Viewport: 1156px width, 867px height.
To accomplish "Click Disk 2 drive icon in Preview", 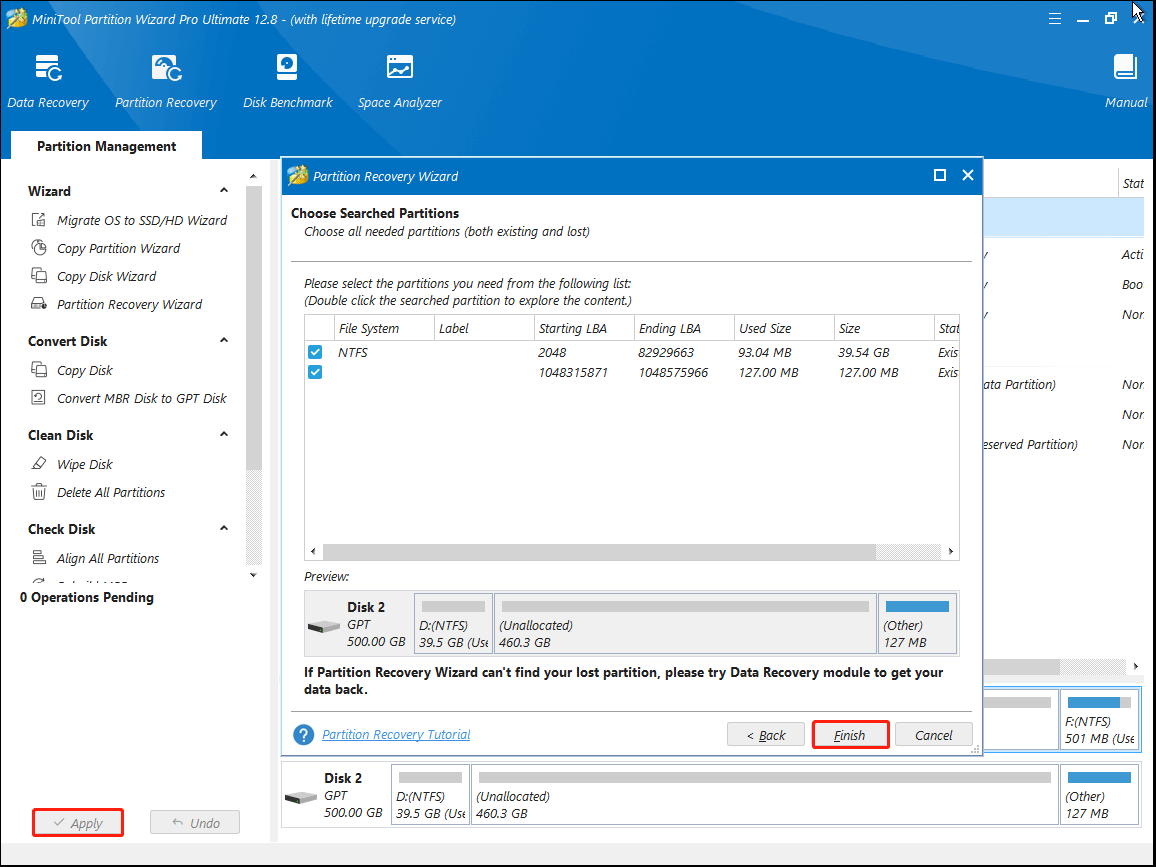I will pyautogui.click(x=324, y=627).
